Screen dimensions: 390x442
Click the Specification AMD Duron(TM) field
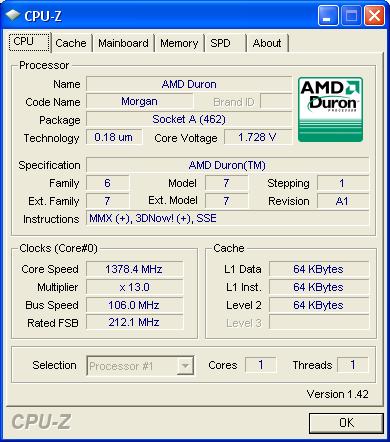click(x=227, y=165)
